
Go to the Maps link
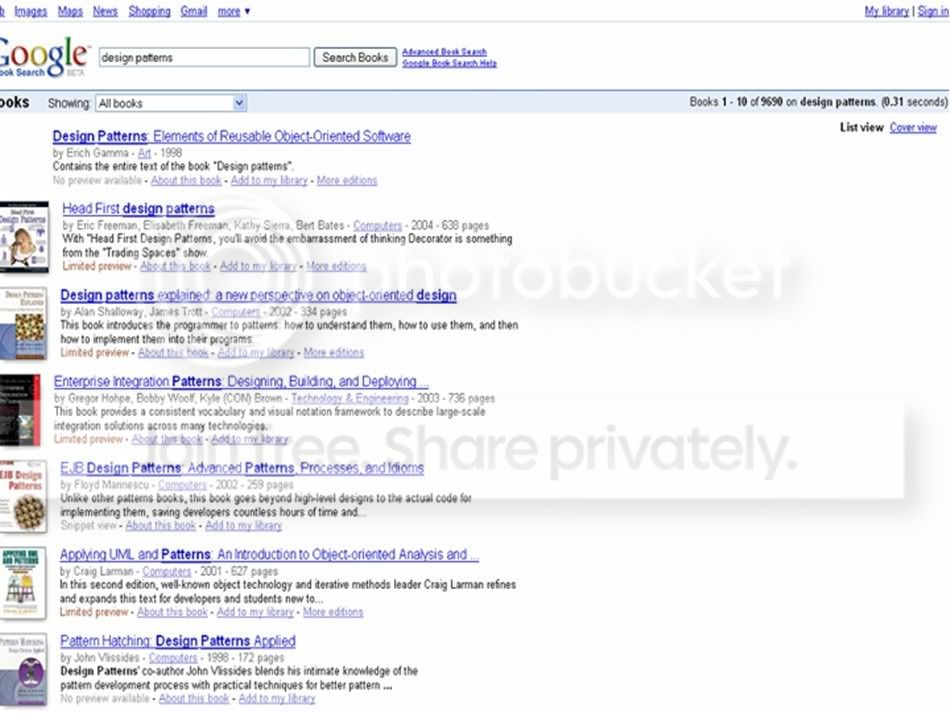coord(70,11)
